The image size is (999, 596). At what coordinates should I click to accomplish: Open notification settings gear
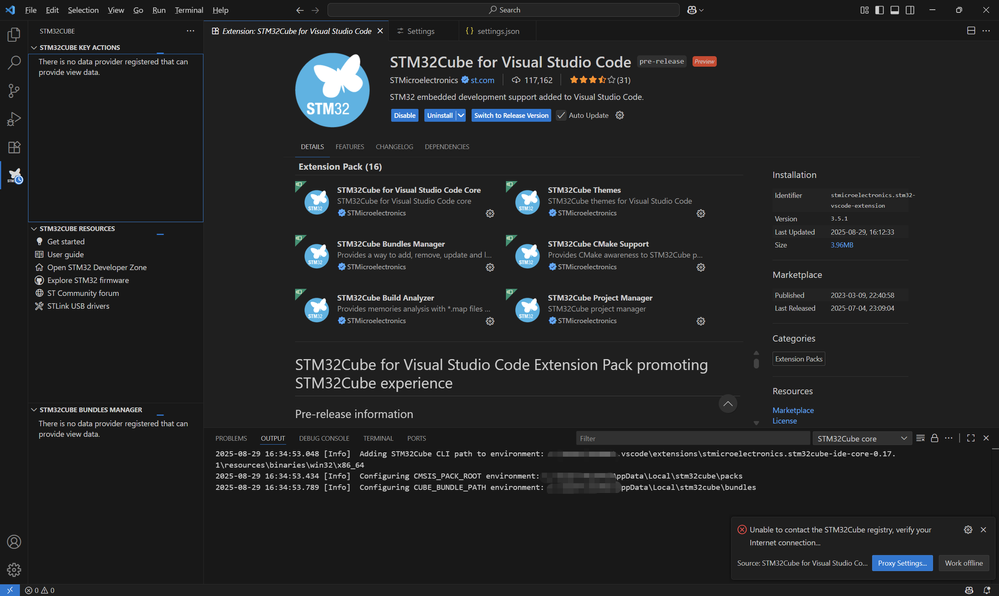pyautogui.click(x=968, y=530)
